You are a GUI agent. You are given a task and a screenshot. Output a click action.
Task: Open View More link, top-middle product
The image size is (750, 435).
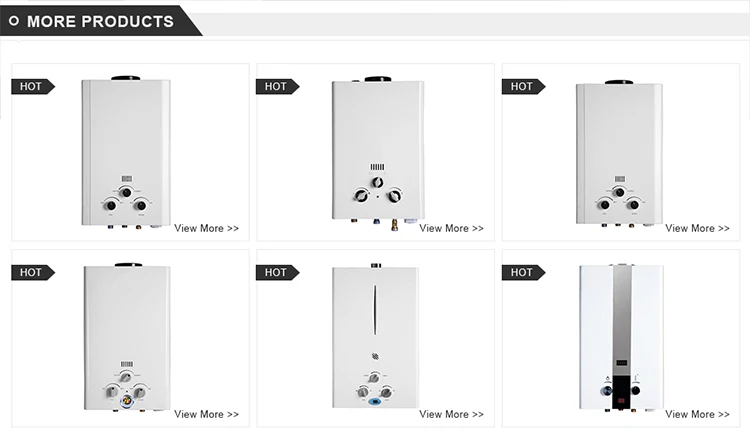451,228
